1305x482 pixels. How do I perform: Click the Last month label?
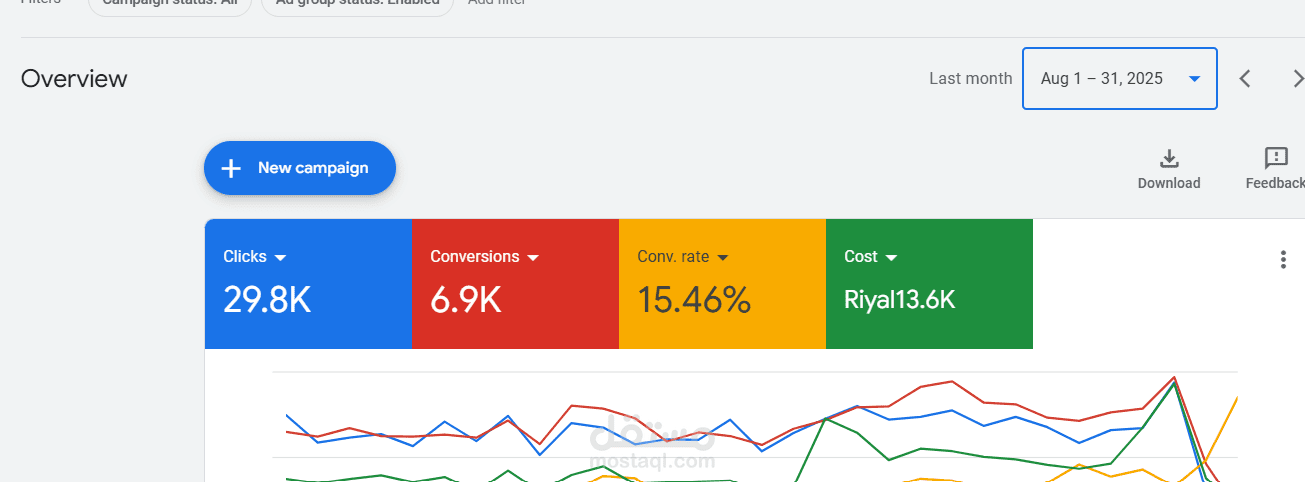coord(970,78)
